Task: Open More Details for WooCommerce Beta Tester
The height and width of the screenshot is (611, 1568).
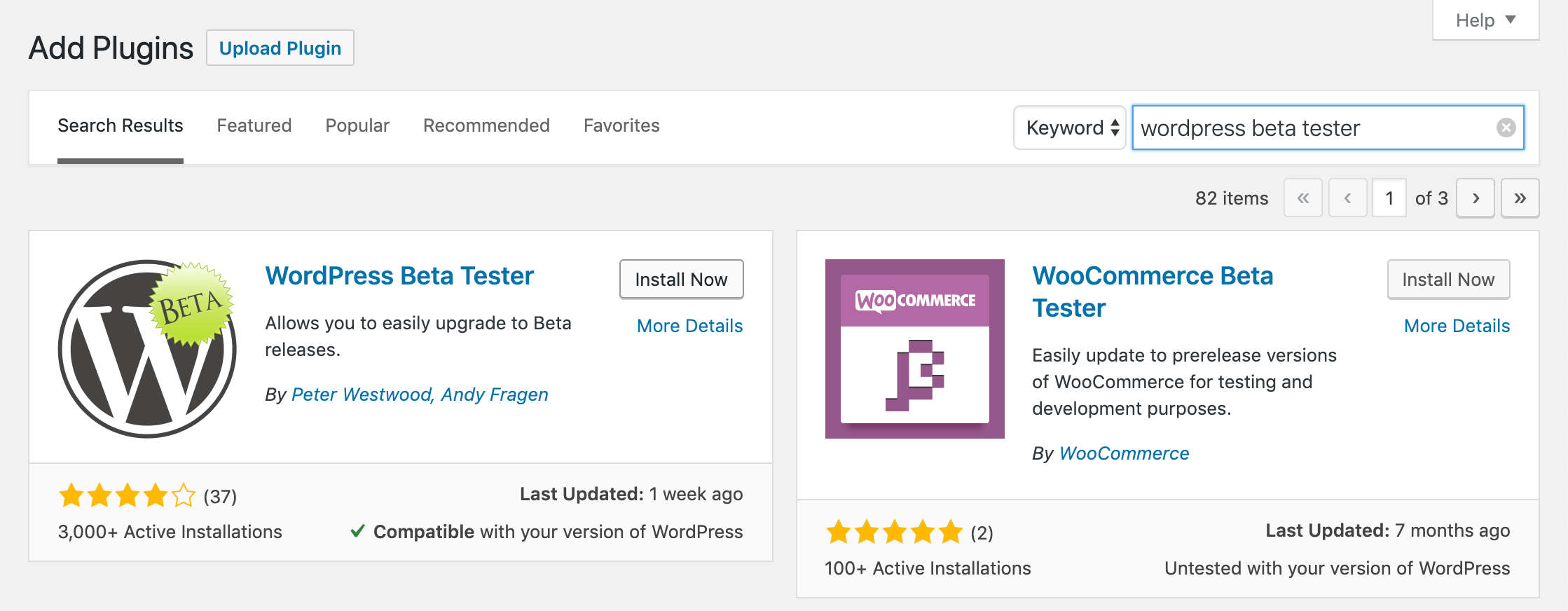Action: pos(1457,326)
